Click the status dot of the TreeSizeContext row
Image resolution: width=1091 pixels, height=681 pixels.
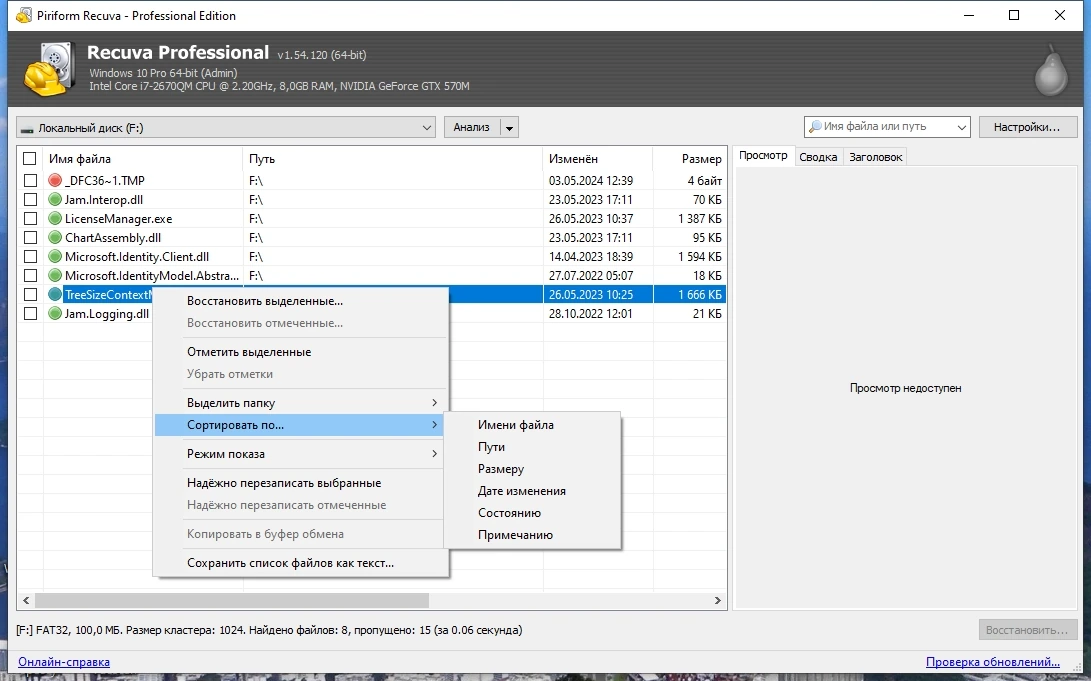coord(55,294)
